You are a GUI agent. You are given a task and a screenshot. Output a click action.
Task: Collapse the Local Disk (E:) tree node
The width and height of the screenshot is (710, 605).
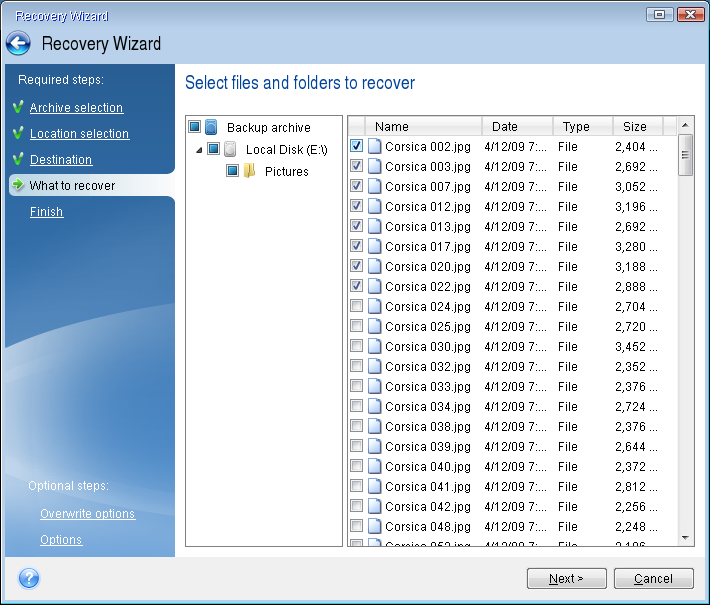click(x=199, y=150)
